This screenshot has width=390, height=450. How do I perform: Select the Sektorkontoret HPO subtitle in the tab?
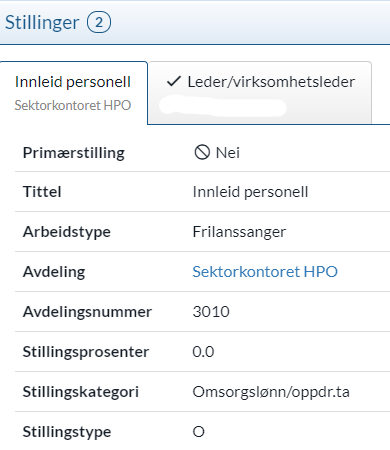click(x=73, y=105)
